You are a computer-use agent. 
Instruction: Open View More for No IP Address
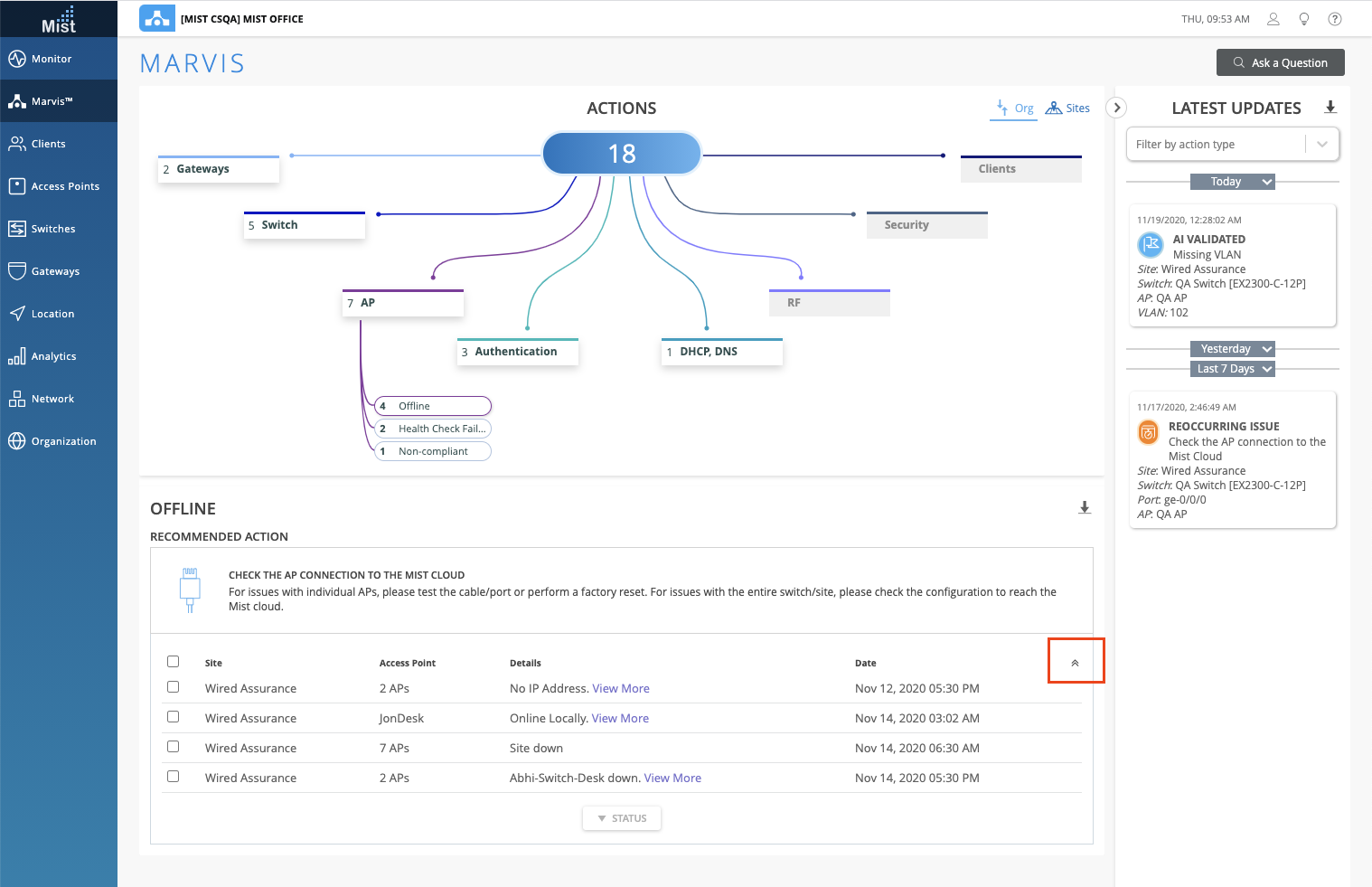[x=621, y=688]
